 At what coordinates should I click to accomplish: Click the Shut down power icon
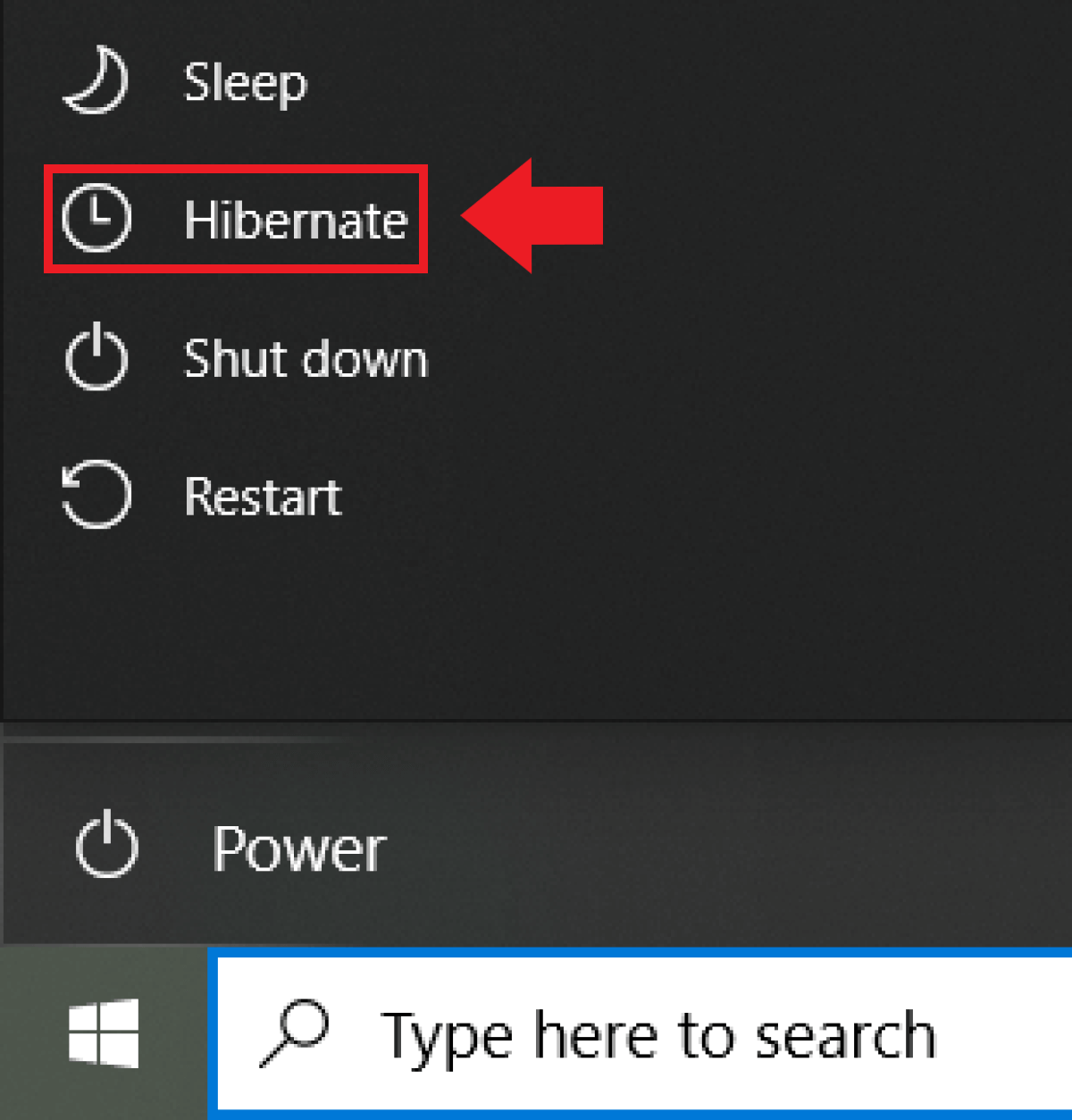(x=92, y=357)
